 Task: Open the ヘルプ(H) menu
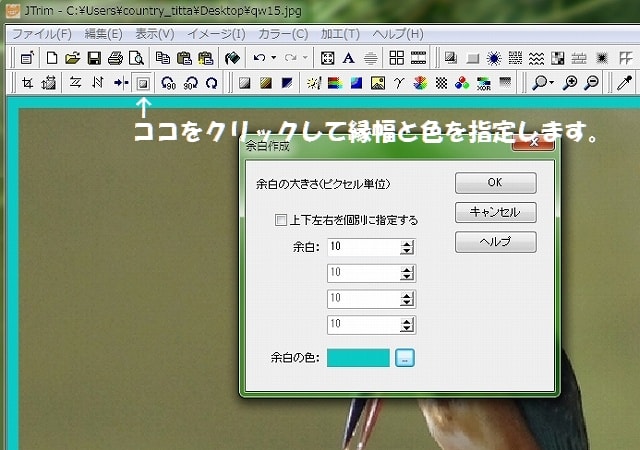click(x=398, y=34)
